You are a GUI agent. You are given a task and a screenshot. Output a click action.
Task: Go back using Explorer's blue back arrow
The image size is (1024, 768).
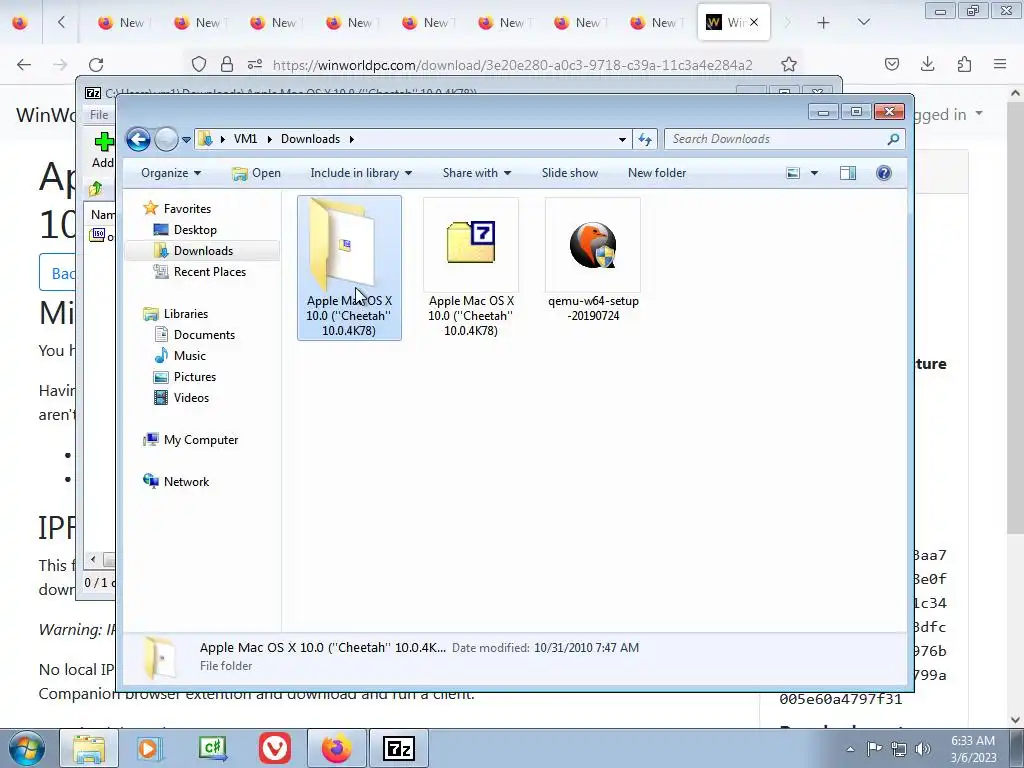[138, 139]
